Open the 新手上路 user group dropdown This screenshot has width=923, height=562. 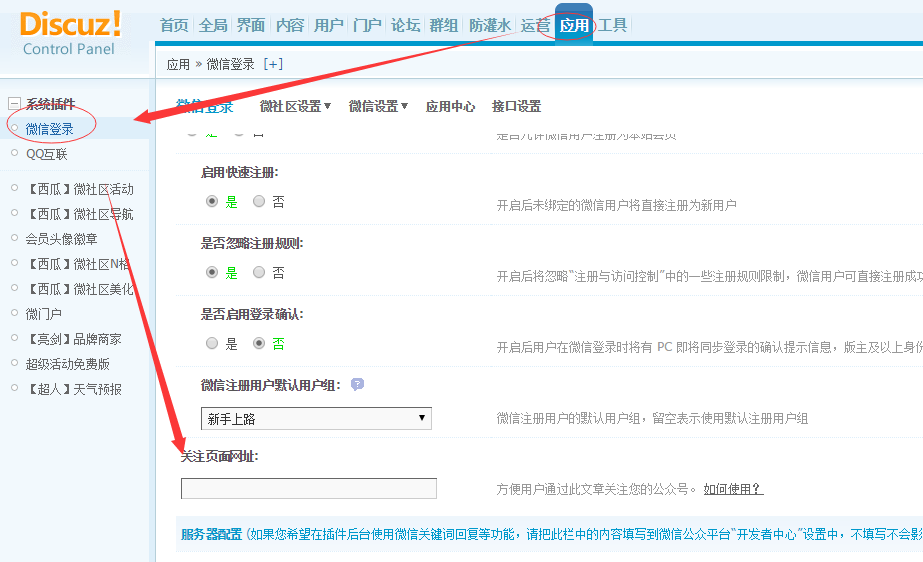(316, 418)
